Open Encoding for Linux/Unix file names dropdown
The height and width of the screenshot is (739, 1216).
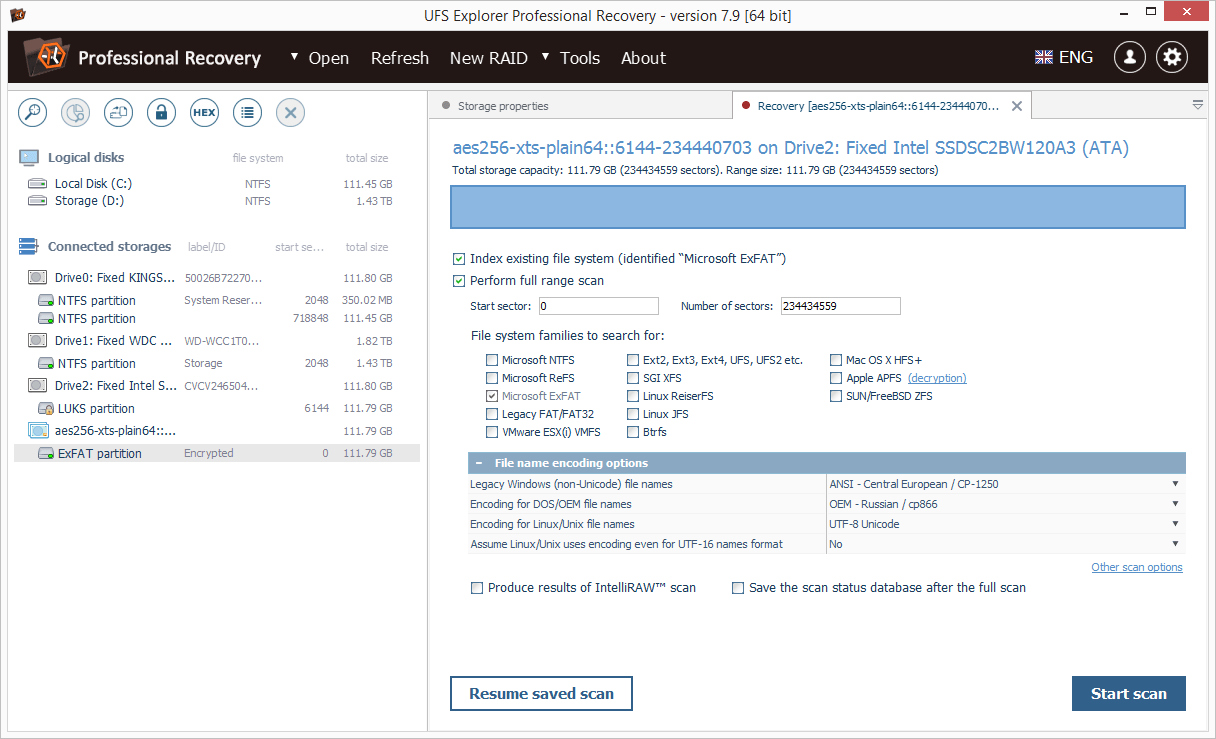pyautogui.click(x=1005, y=524)
